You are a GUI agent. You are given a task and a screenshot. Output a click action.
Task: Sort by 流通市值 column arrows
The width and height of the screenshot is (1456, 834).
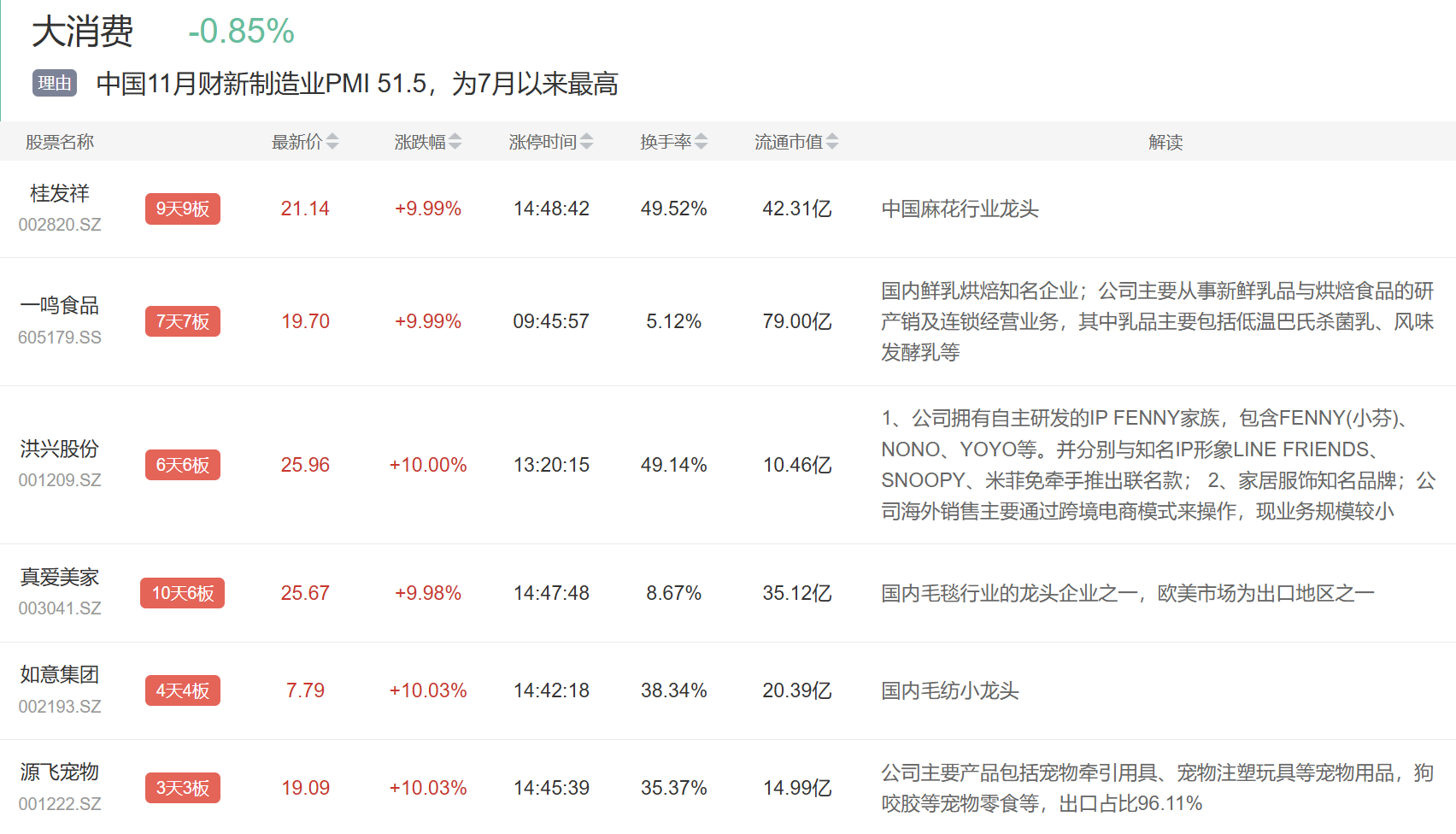[832, 142]
